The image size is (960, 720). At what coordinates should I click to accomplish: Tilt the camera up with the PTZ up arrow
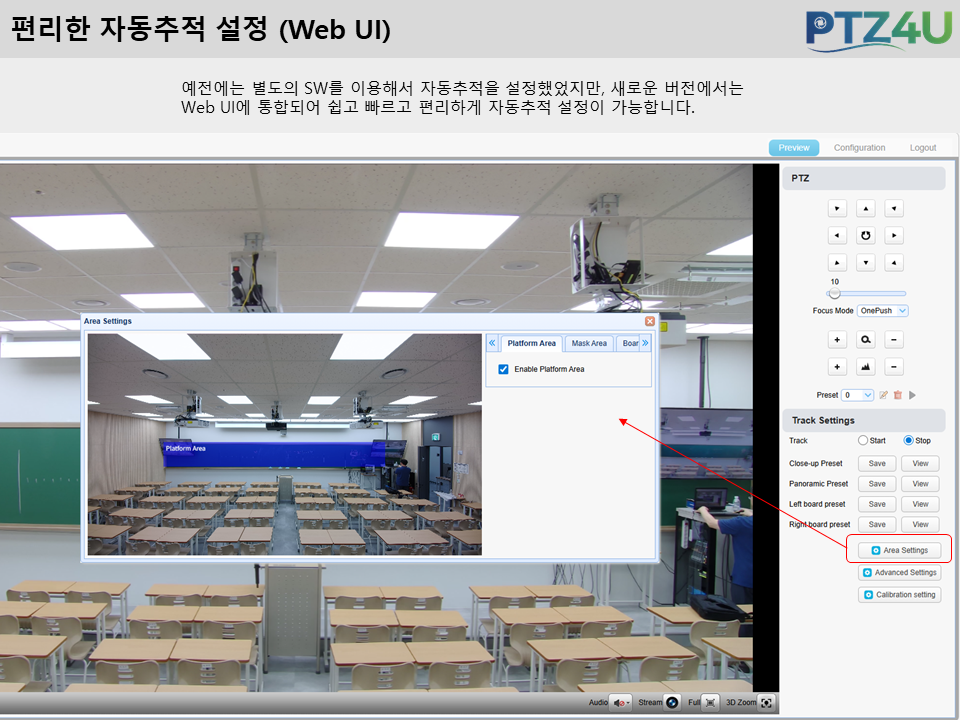point(865,209)
